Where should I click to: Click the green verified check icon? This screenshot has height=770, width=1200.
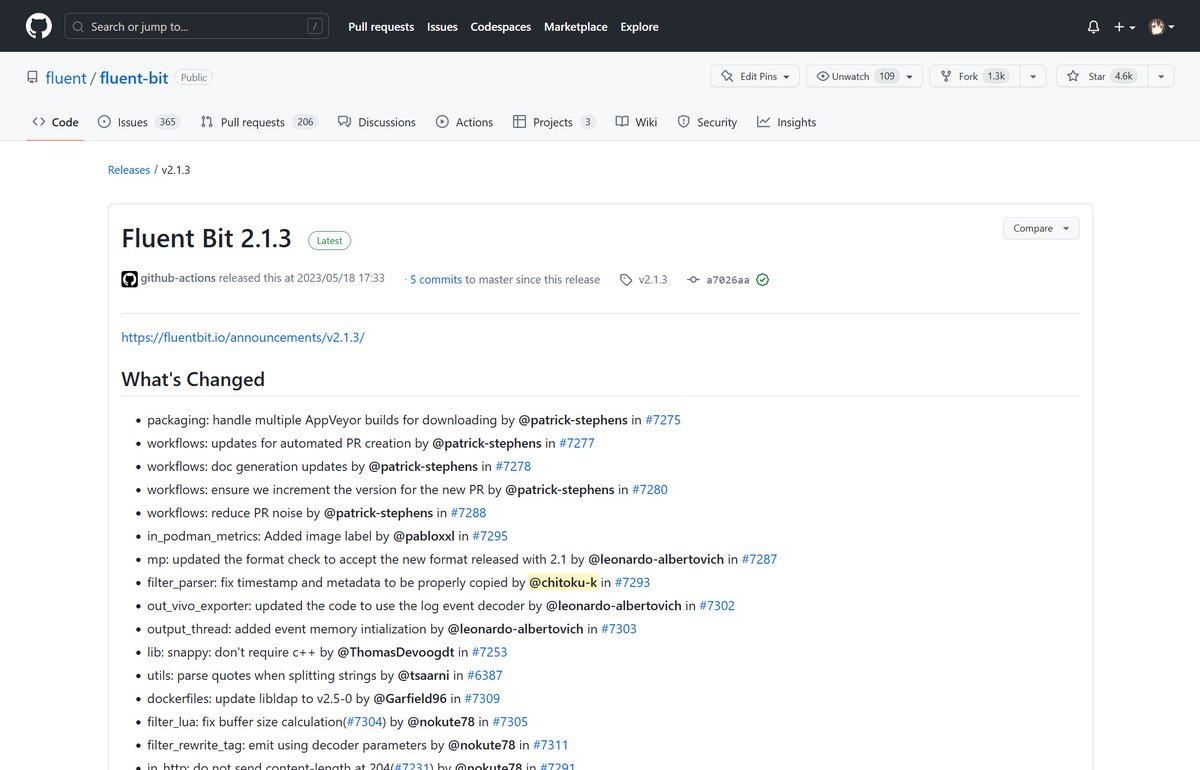coord(763,280)
